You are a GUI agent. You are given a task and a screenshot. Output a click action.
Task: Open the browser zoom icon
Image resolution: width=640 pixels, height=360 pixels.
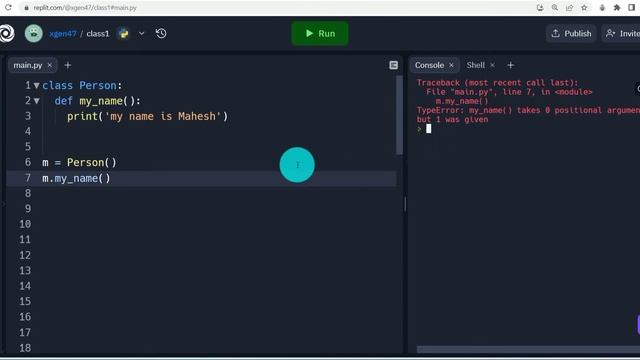[555, 7]
